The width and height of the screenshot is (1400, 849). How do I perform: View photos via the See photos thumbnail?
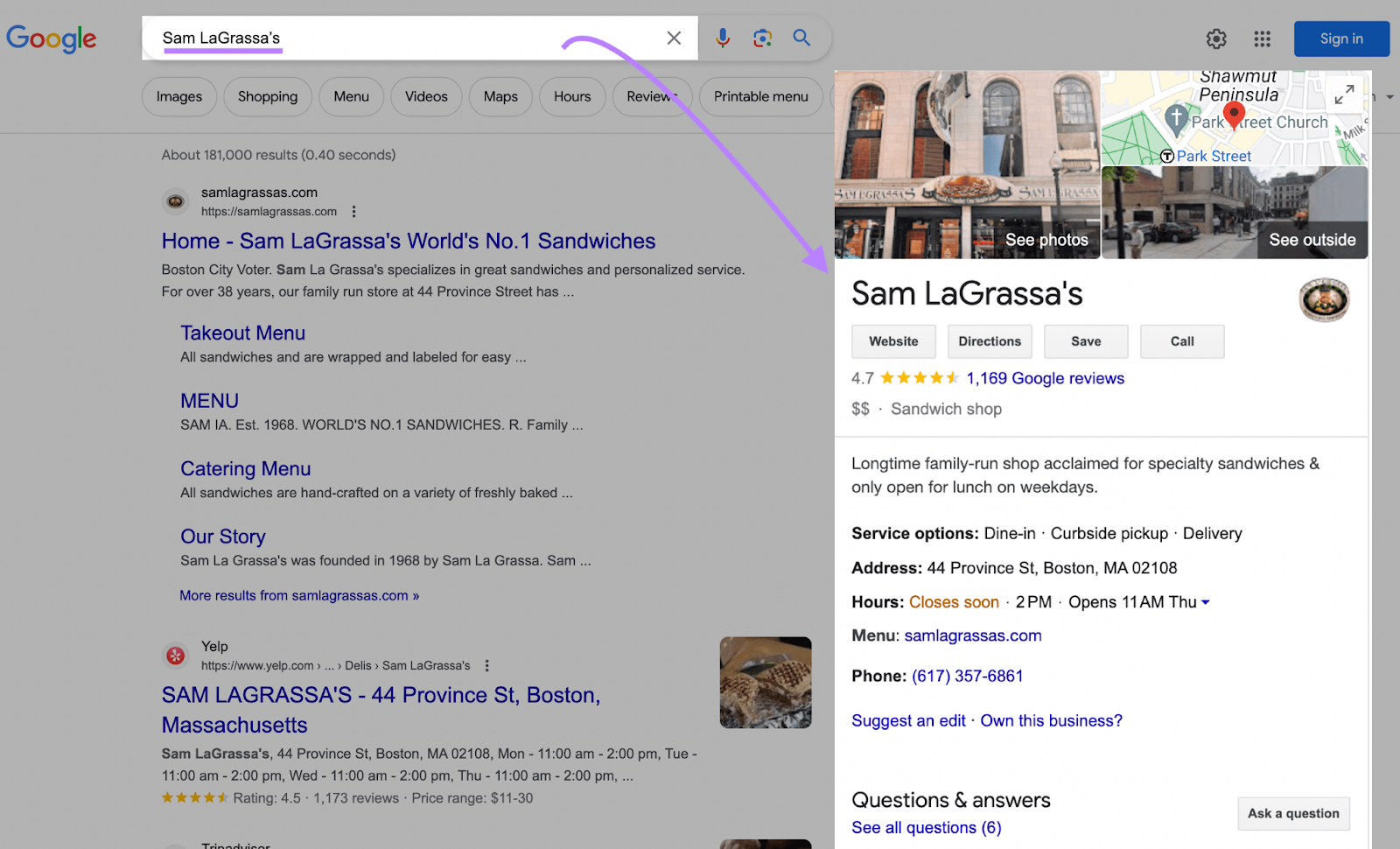1046,239
